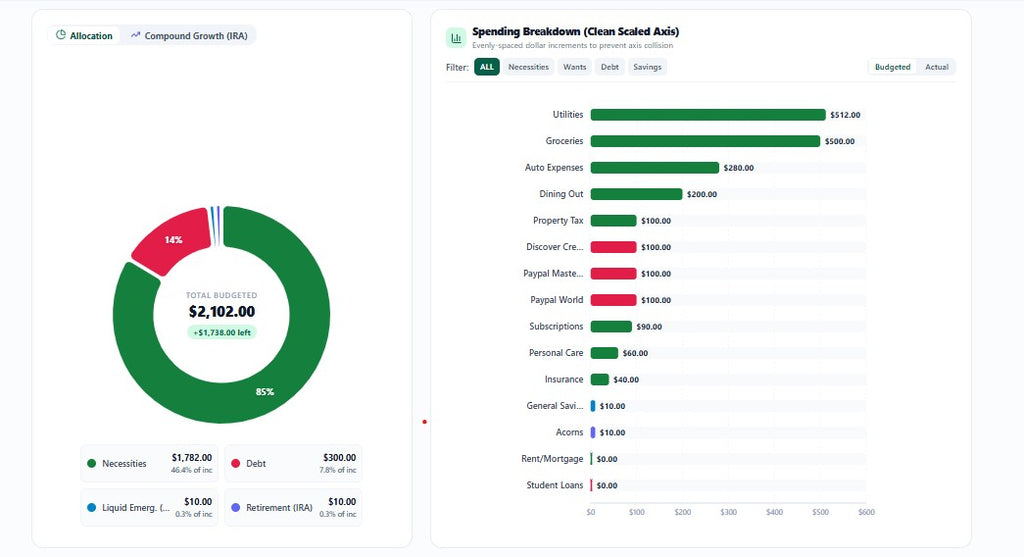Click the $40.00 value label

coord(626,379)
